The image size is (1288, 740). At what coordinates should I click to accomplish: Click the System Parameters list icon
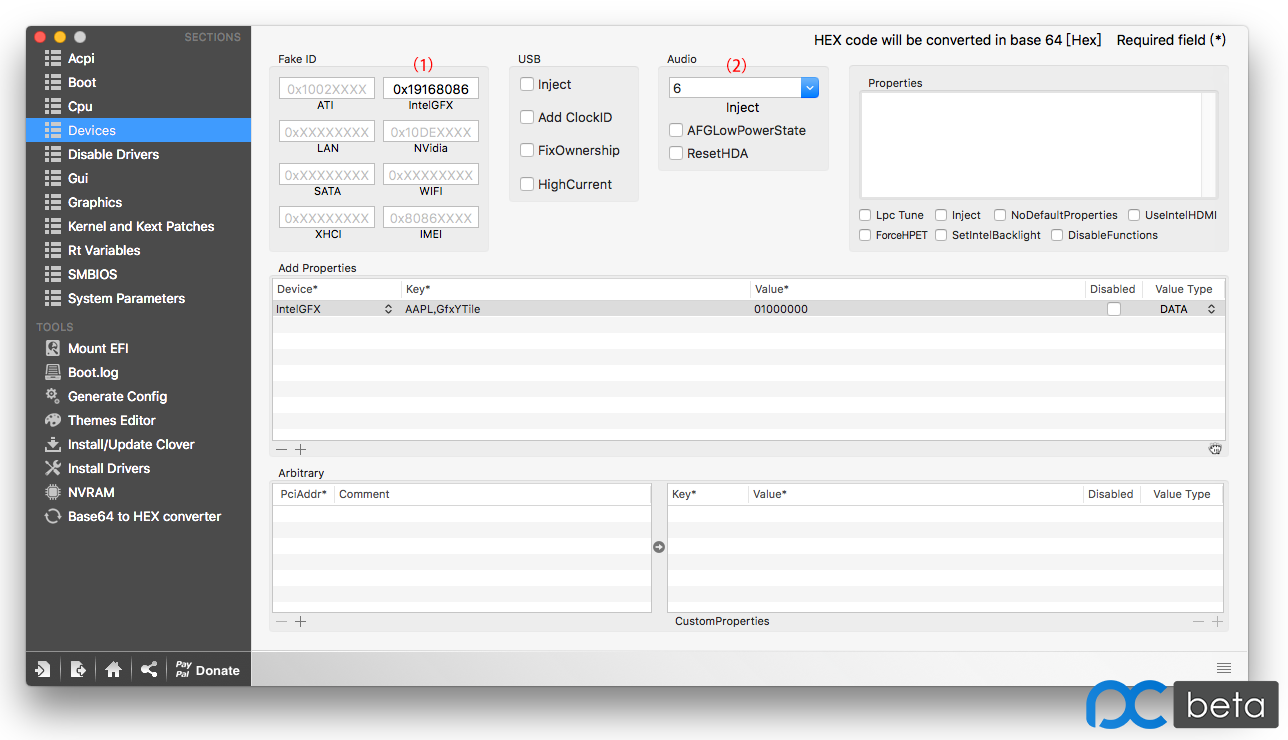[53, 298]
